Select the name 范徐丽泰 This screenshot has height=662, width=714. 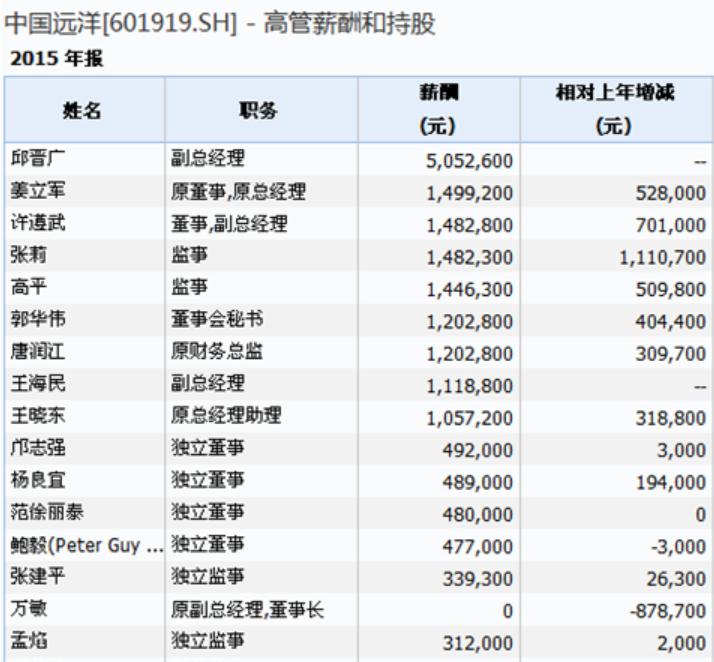47,512
